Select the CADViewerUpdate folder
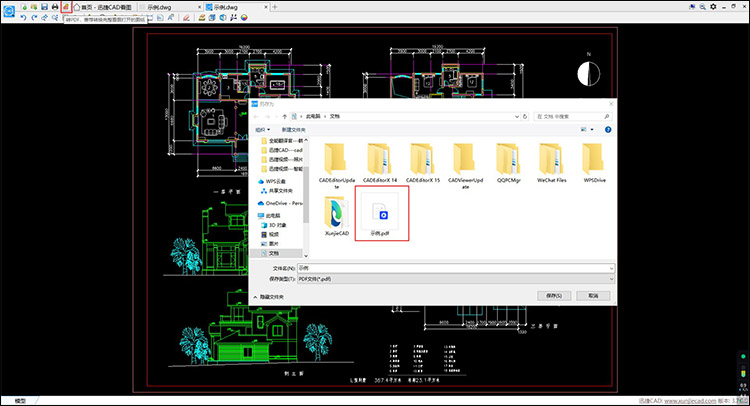This screenshot has height=406, width=750. pyautogui.click(x=465, y=164)
